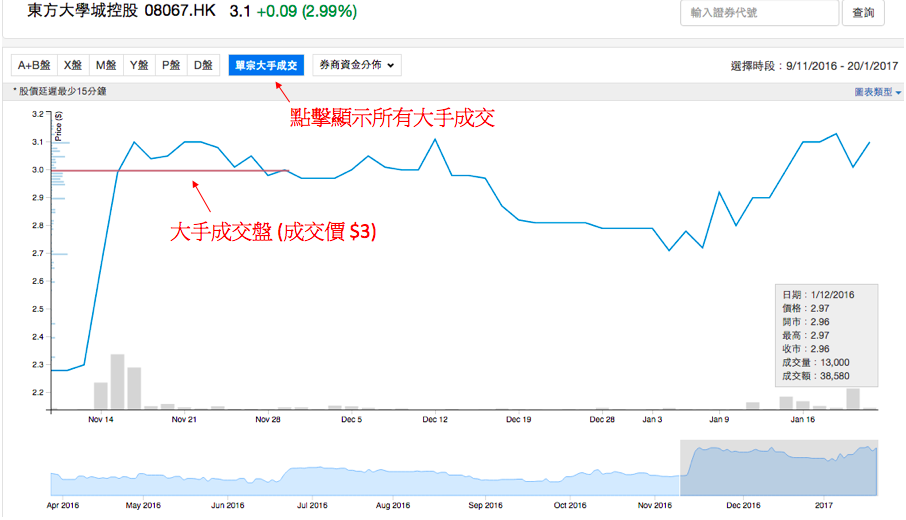This screenshot has width=906, height=520.
Task: Click the volume bar right of Jan 16
Action: click(853, 398)
